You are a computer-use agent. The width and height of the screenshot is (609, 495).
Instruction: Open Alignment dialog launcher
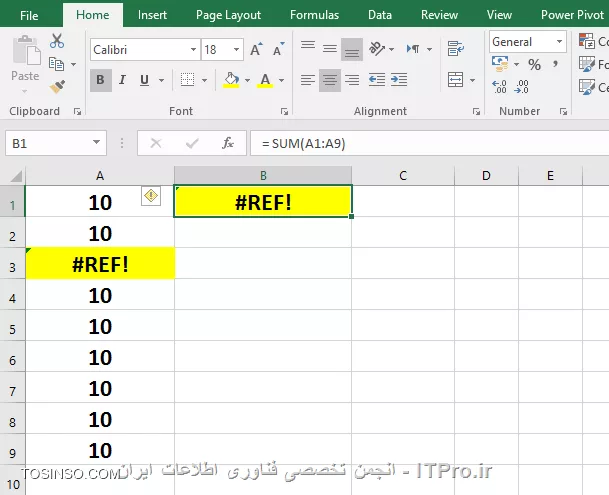point(476,112)
